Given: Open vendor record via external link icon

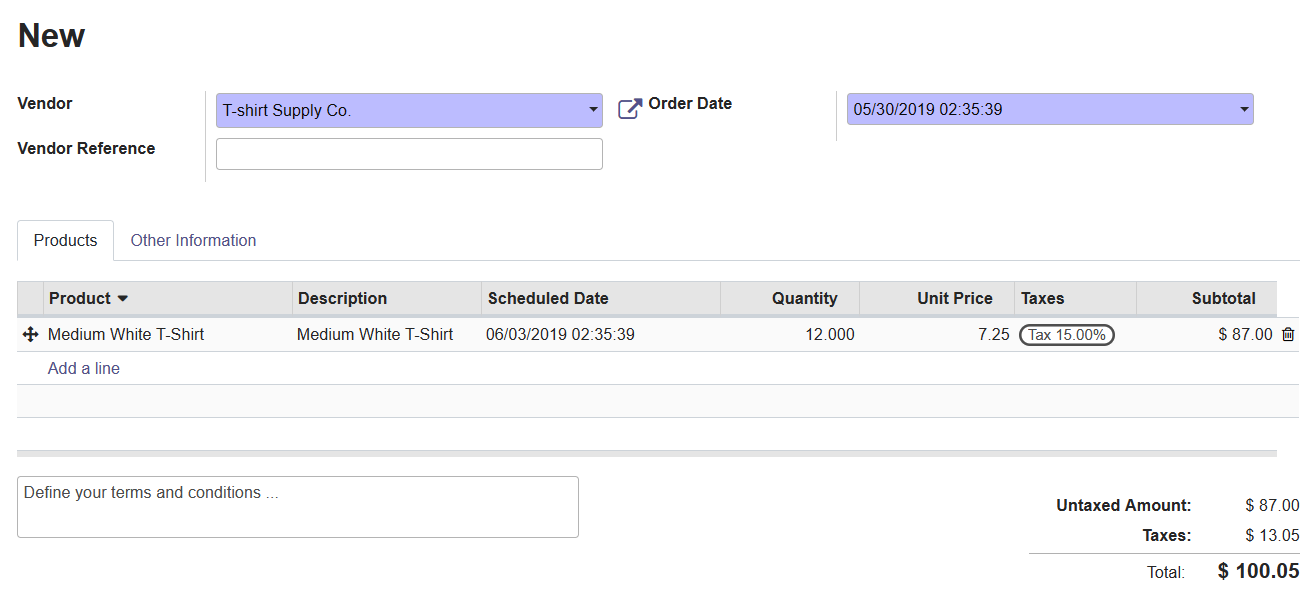Looking at the screenshot, I should click(630, 109).
